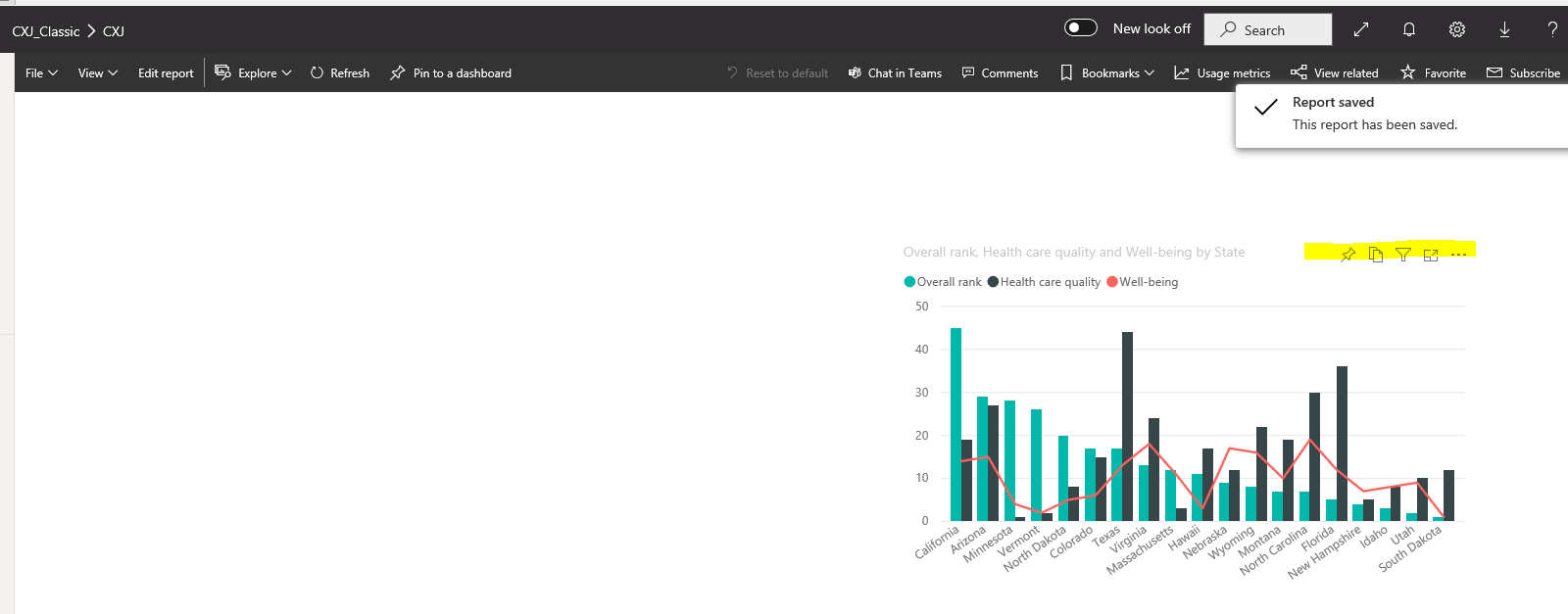Open notifications bell icon
This screenshot has height=614, width=1568.
coord(1409,29)
